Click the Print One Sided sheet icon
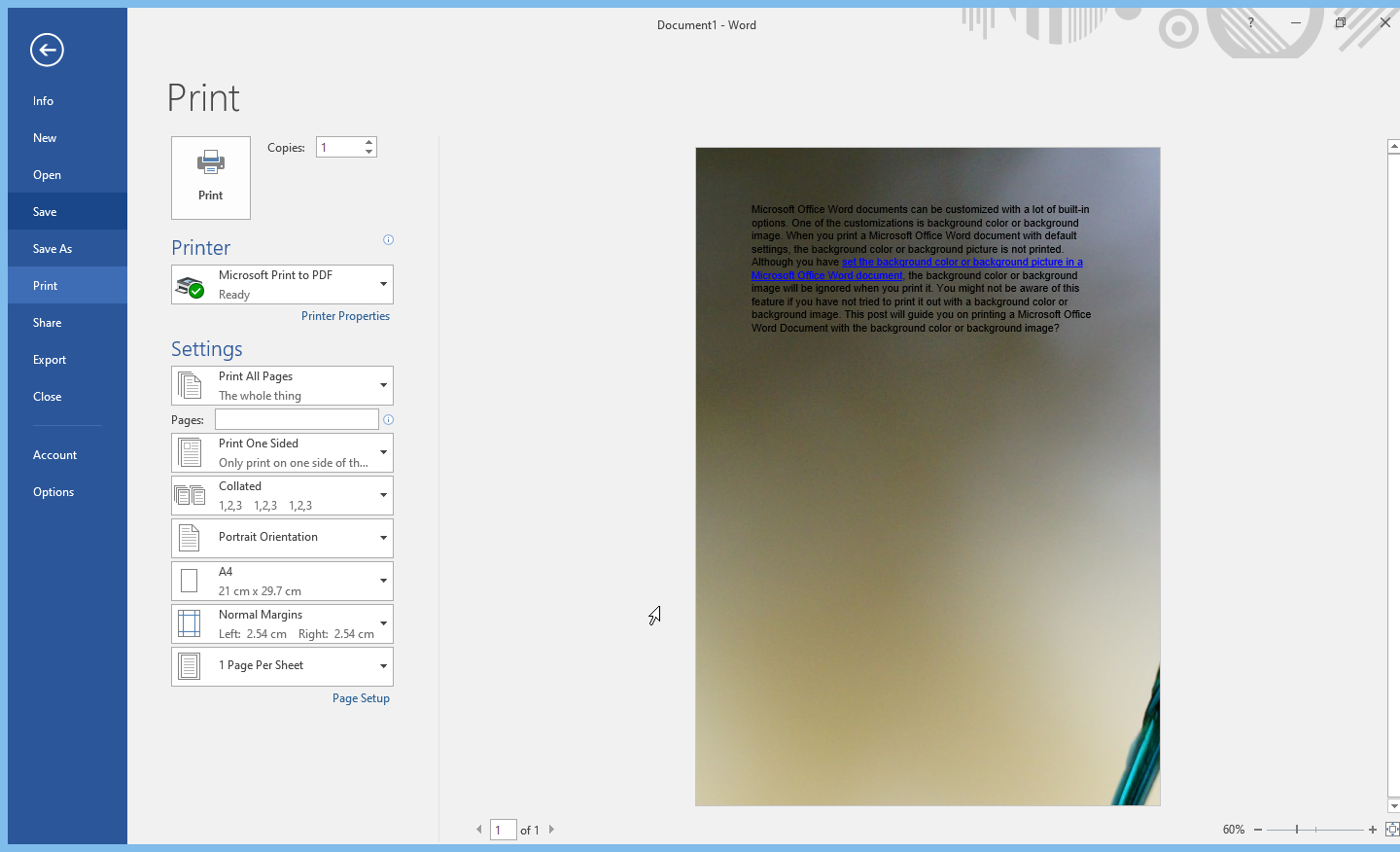The height and width of the screenshot is (852, 1400). (x=189, y=451)
